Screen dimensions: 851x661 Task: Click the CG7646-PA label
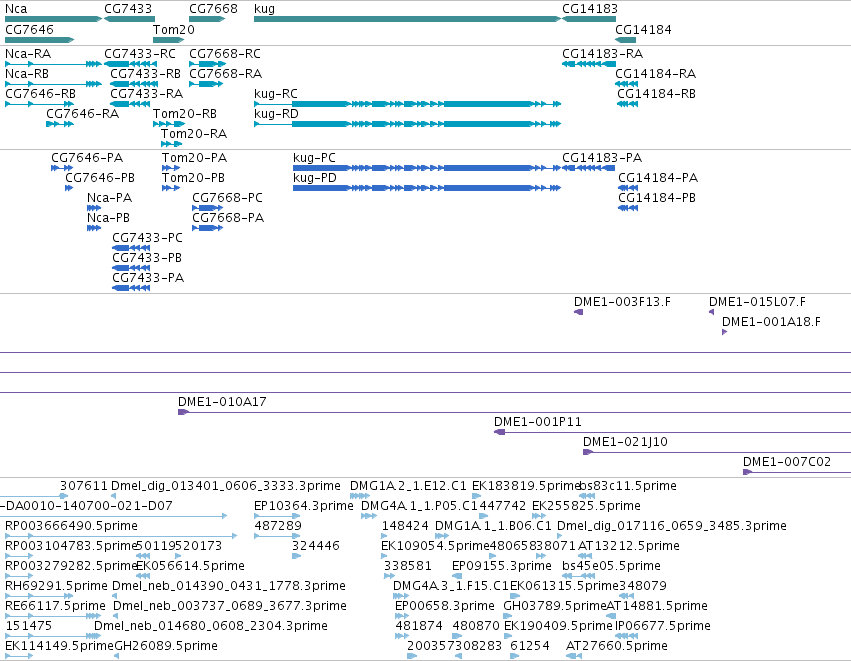coord(87,157)
